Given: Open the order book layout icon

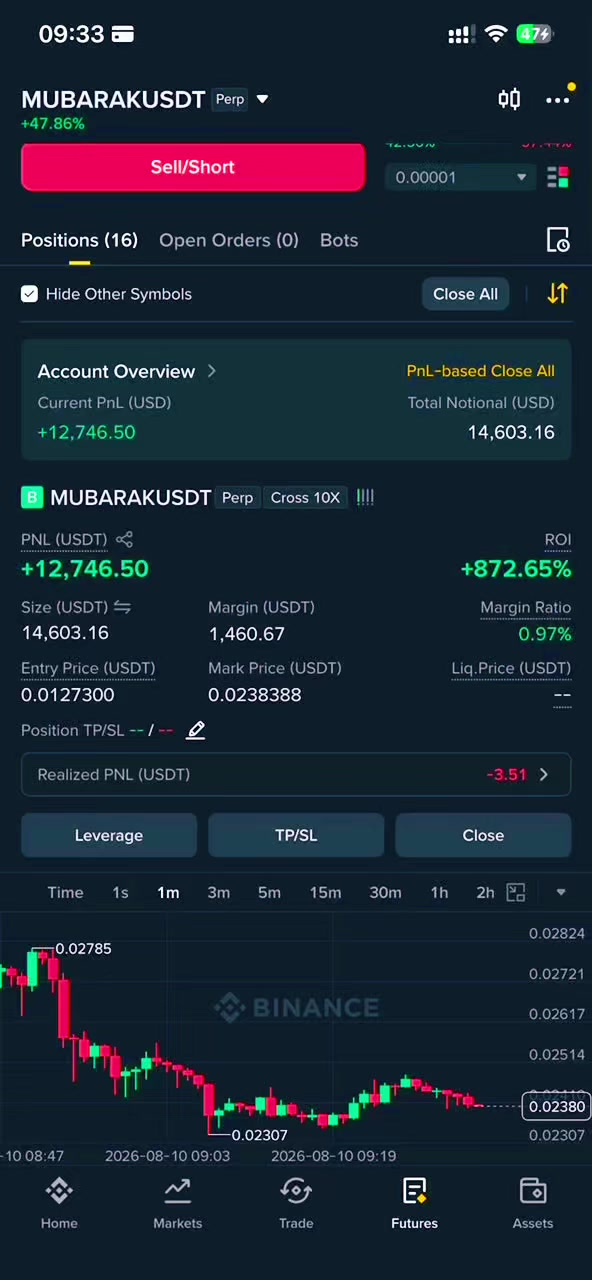Looking at the screenshot, I should click(x=558, y=177).
